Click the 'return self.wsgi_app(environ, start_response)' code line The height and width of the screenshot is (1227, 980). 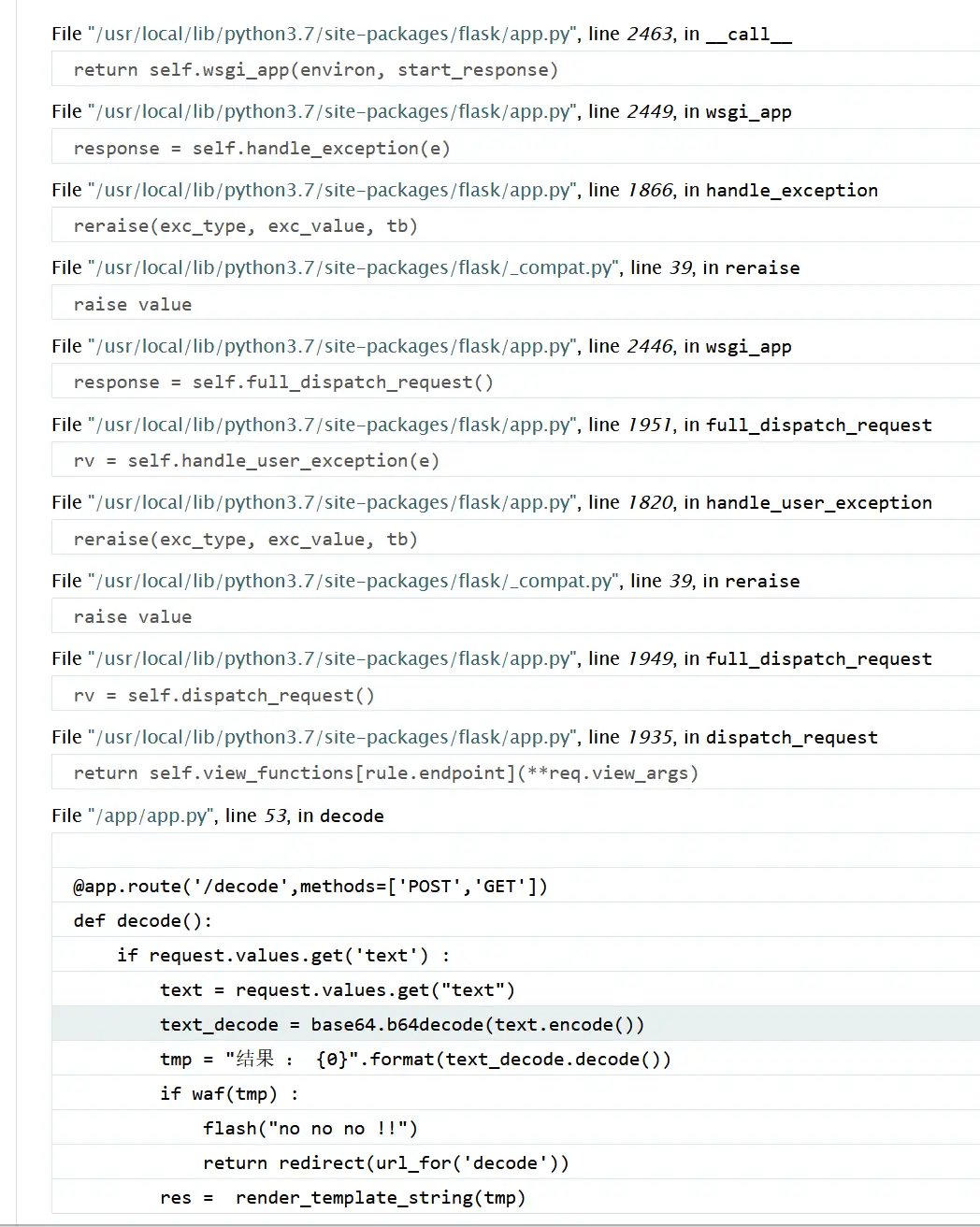click(316, 70)
